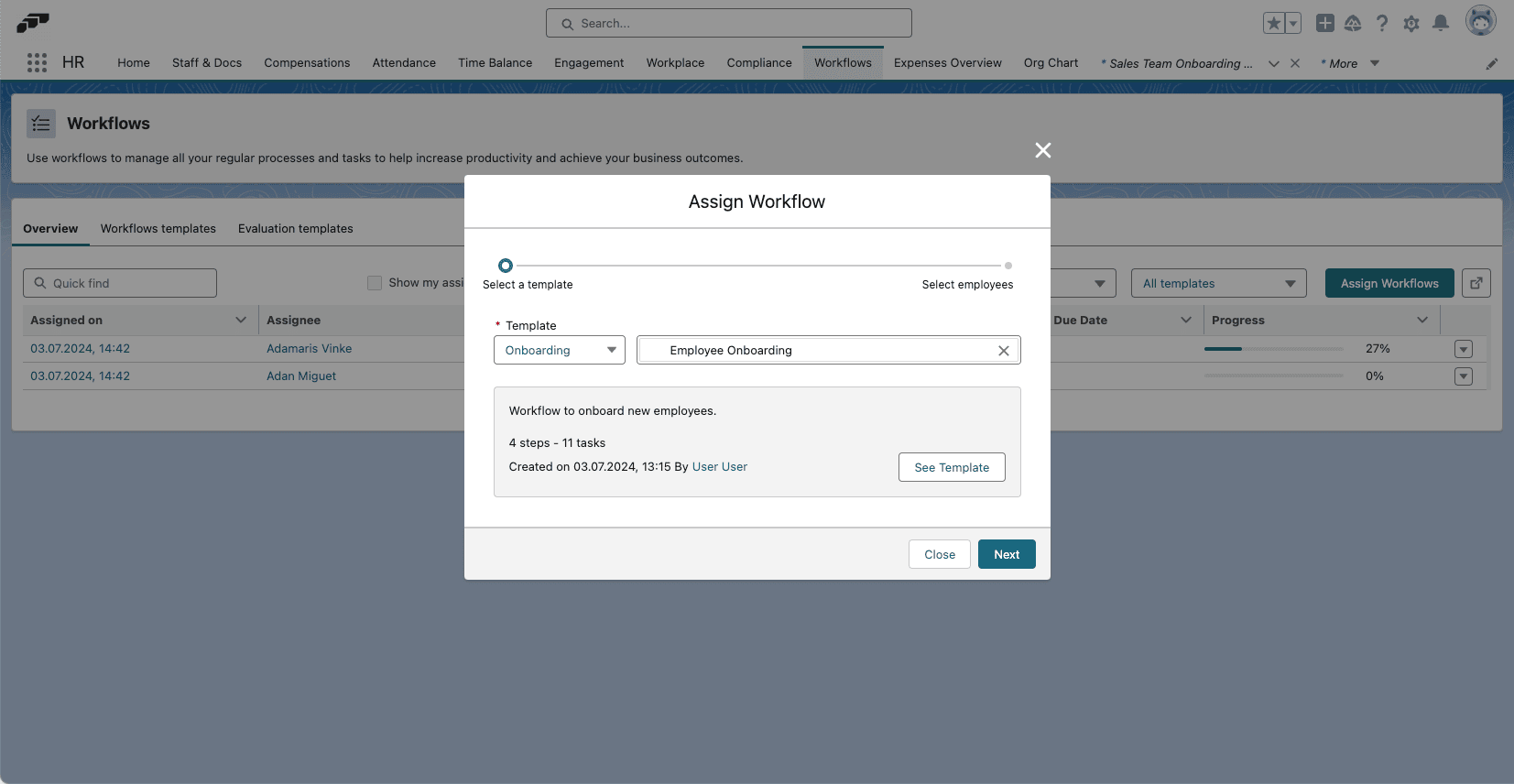Click the Quick find search box
Viewport: 1514px width, 784px height.
click(x=120, y=283)
